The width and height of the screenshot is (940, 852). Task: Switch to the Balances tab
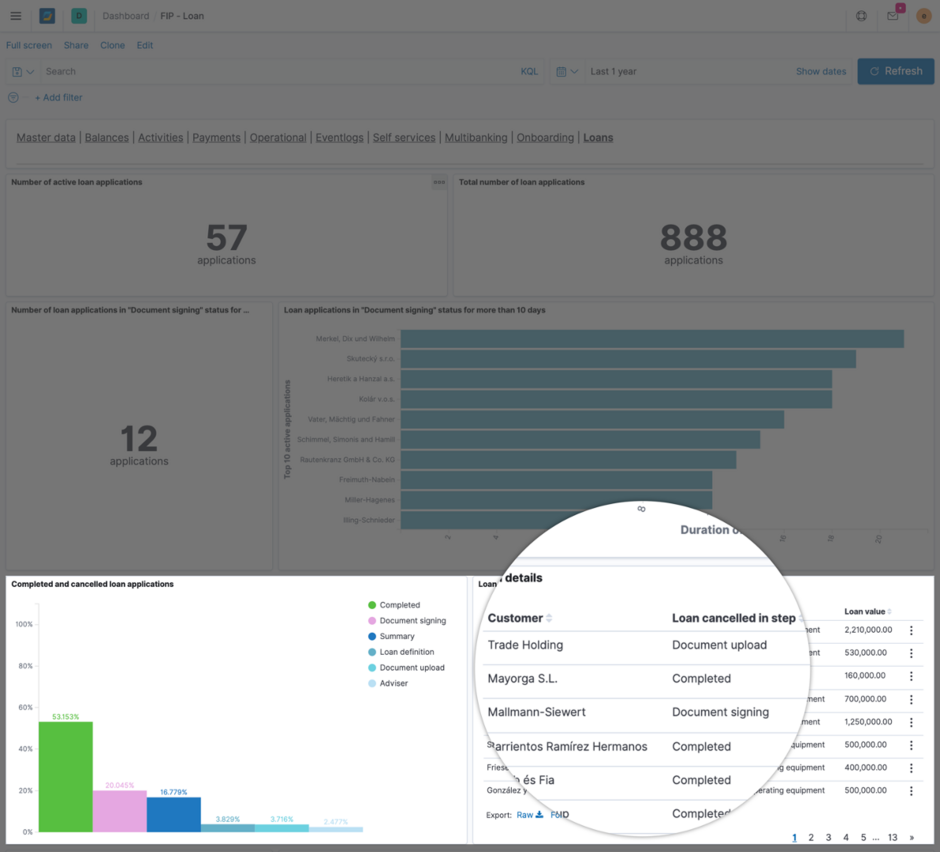point(106,137)
